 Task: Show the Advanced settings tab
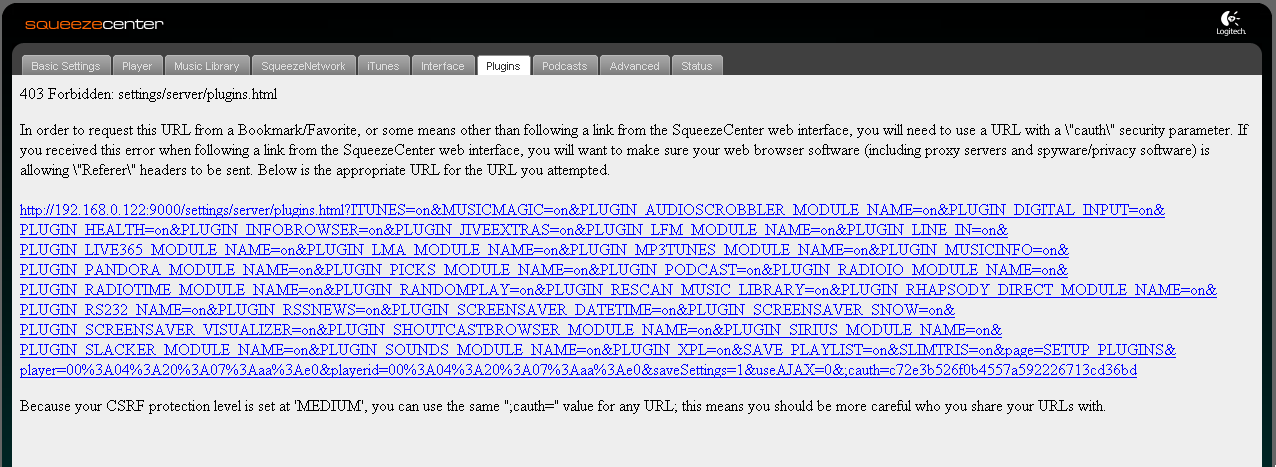[x=634, y=66]
